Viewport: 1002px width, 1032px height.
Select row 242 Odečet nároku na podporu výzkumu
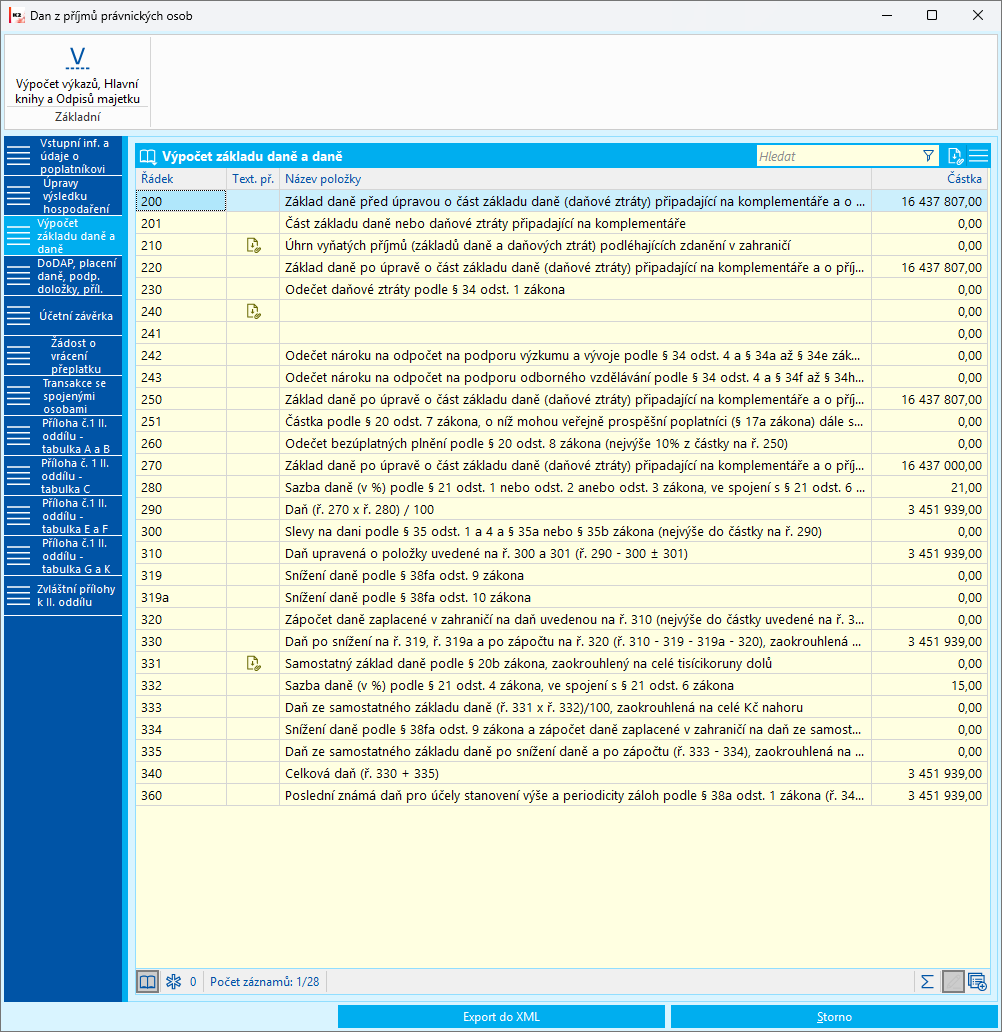(x=562, y=355)
